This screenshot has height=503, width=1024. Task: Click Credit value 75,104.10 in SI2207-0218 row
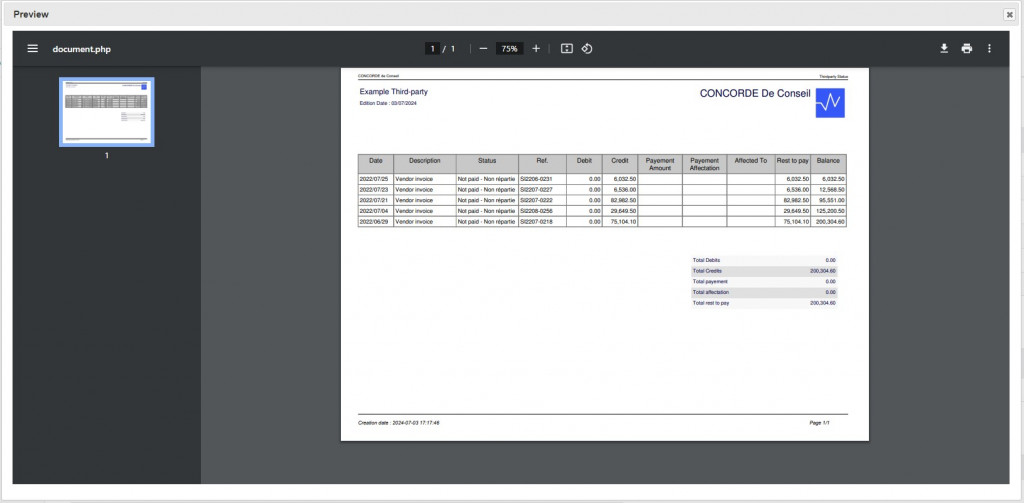[624, 221]
